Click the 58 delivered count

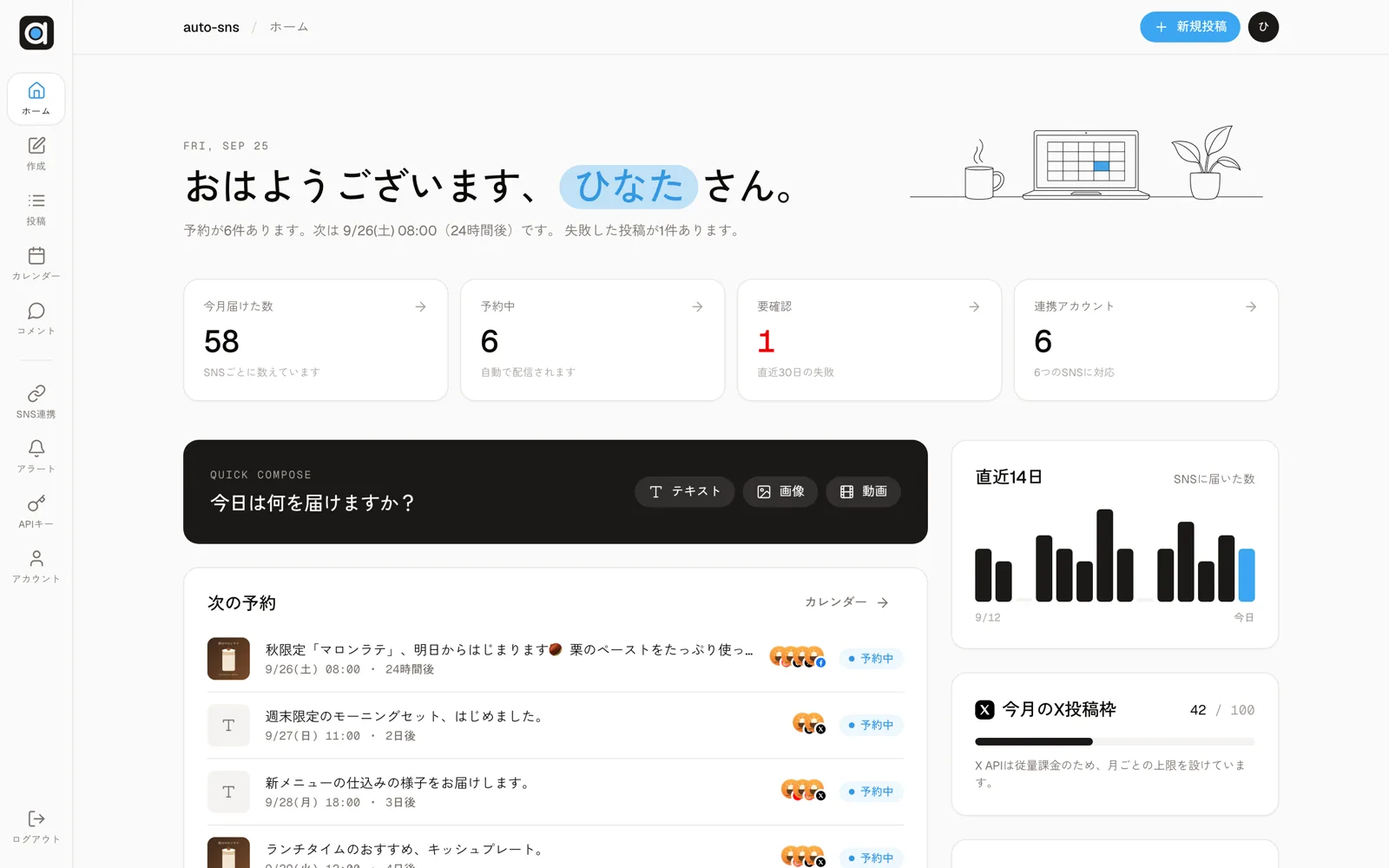(x=221, y=341)
